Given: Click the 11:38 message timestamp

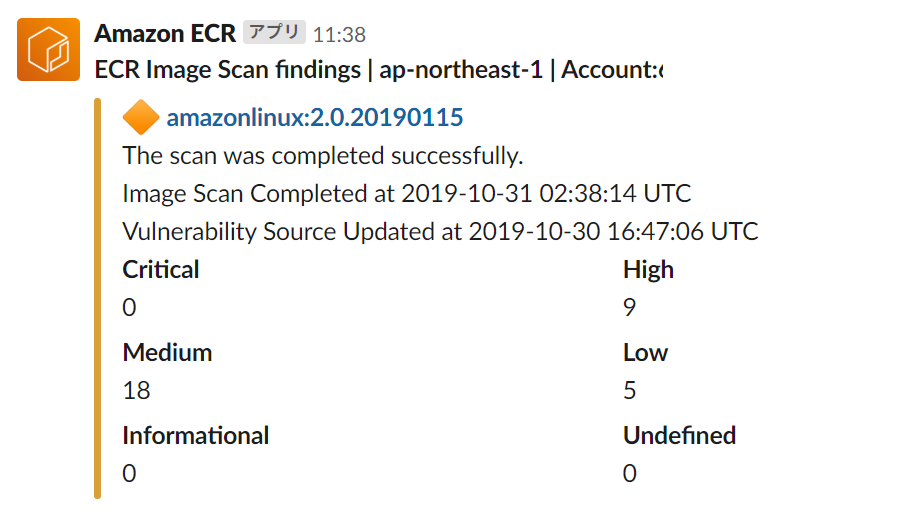Looking at the screenshot, I should click(x=339, y=35).
